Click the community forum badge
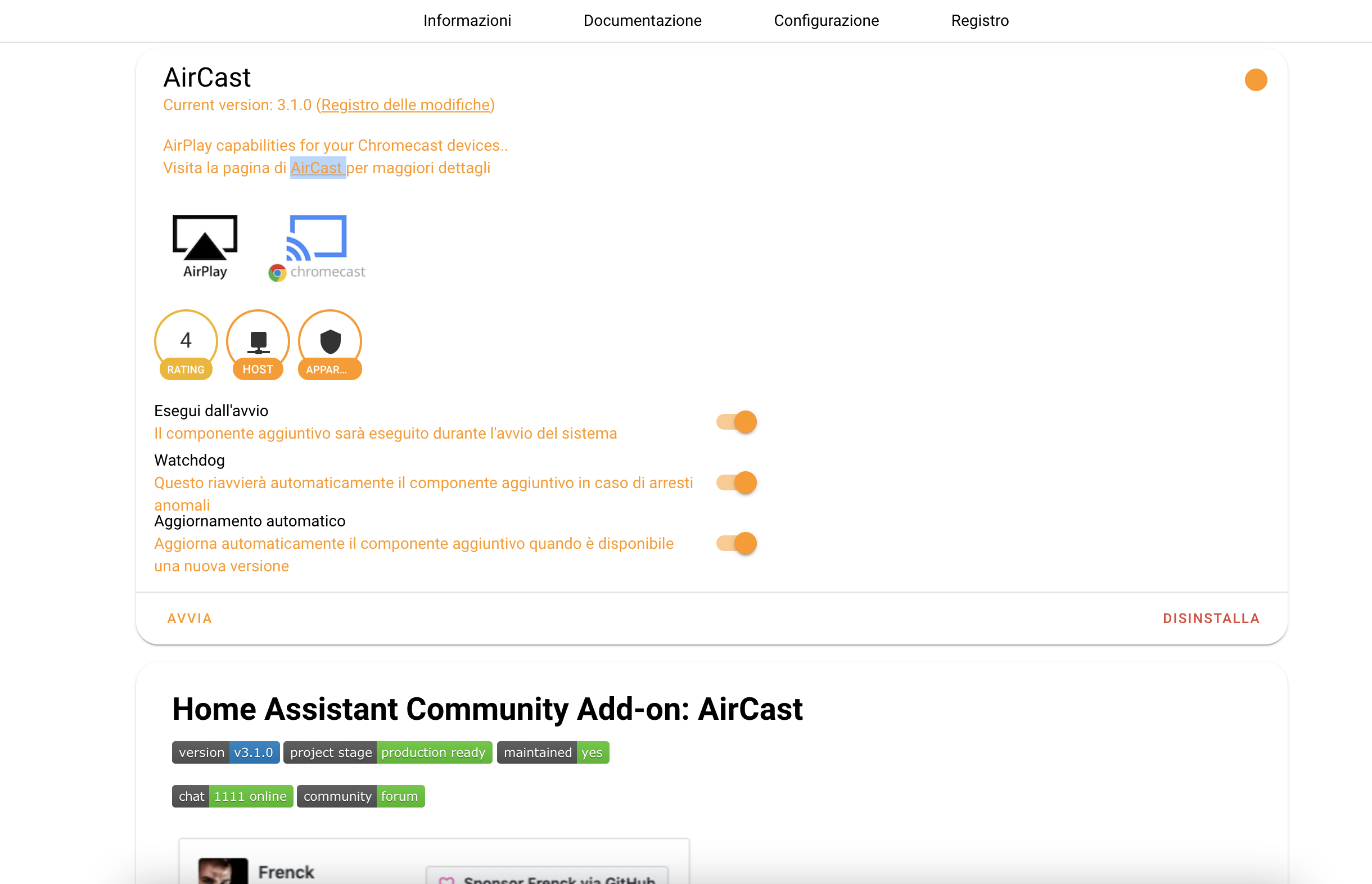1372x884 pixels. click(x=360, y=796)
